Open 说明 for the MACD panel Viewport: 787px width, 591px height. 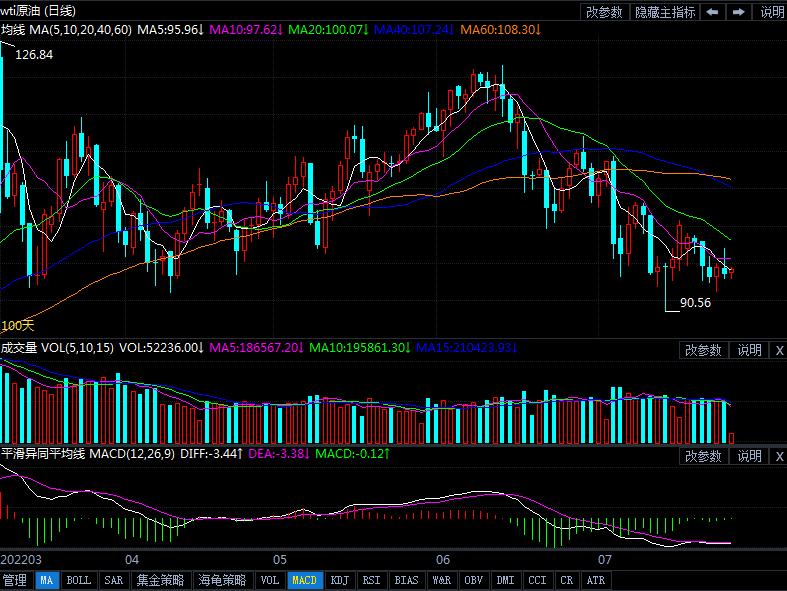pyautogui.click(x=750, y=456)
